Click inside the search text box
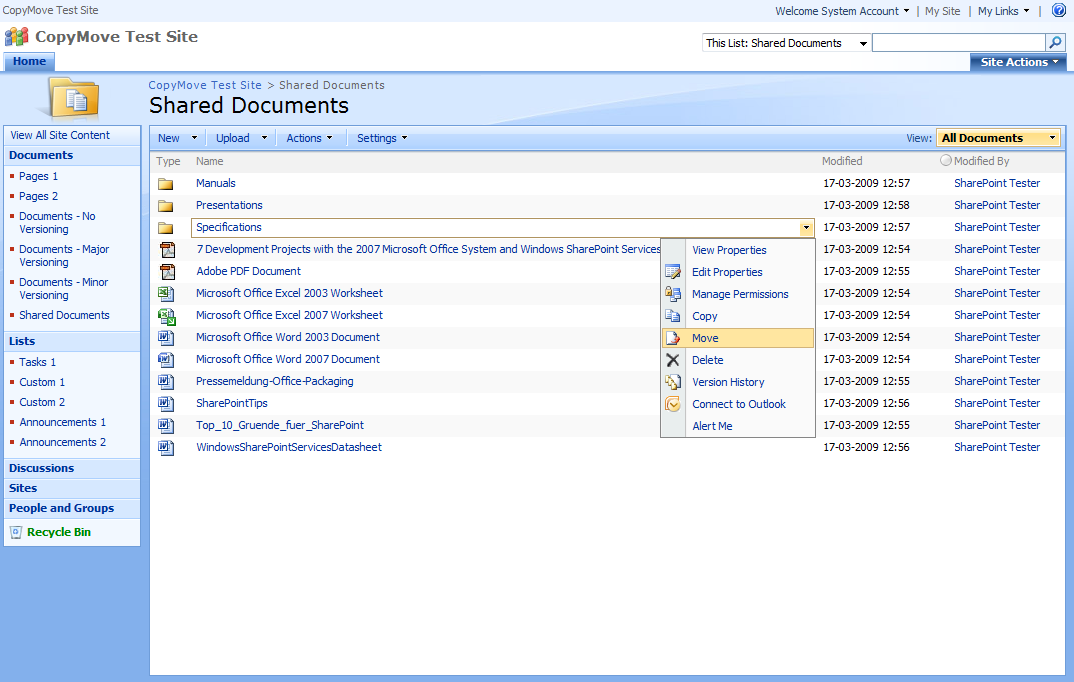Image resolution: width=1074 pixels, height=682 pixels. [x=959, y=42]
